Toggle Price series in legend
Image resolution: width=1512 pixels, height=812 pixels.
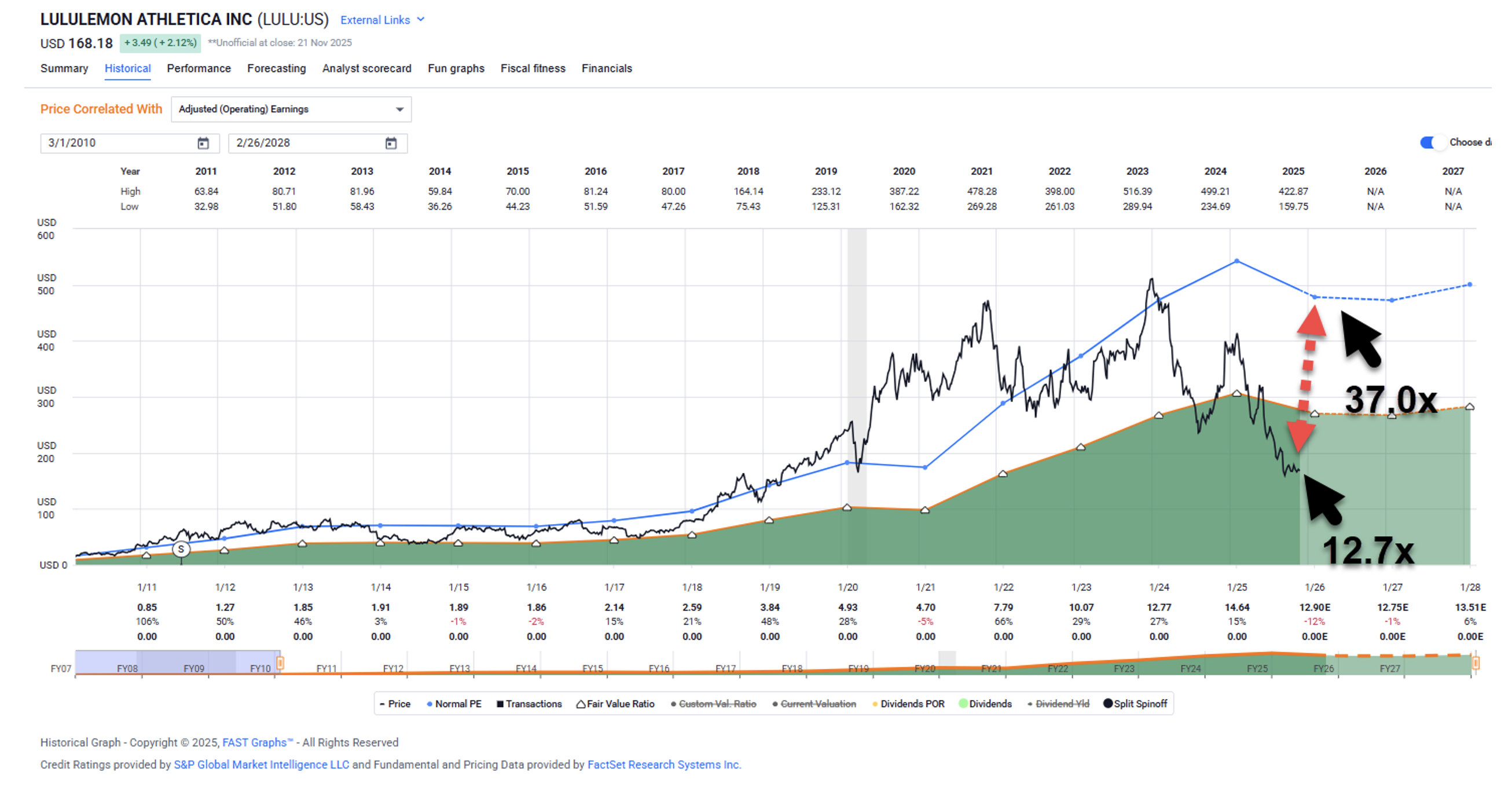pos(395,704)
